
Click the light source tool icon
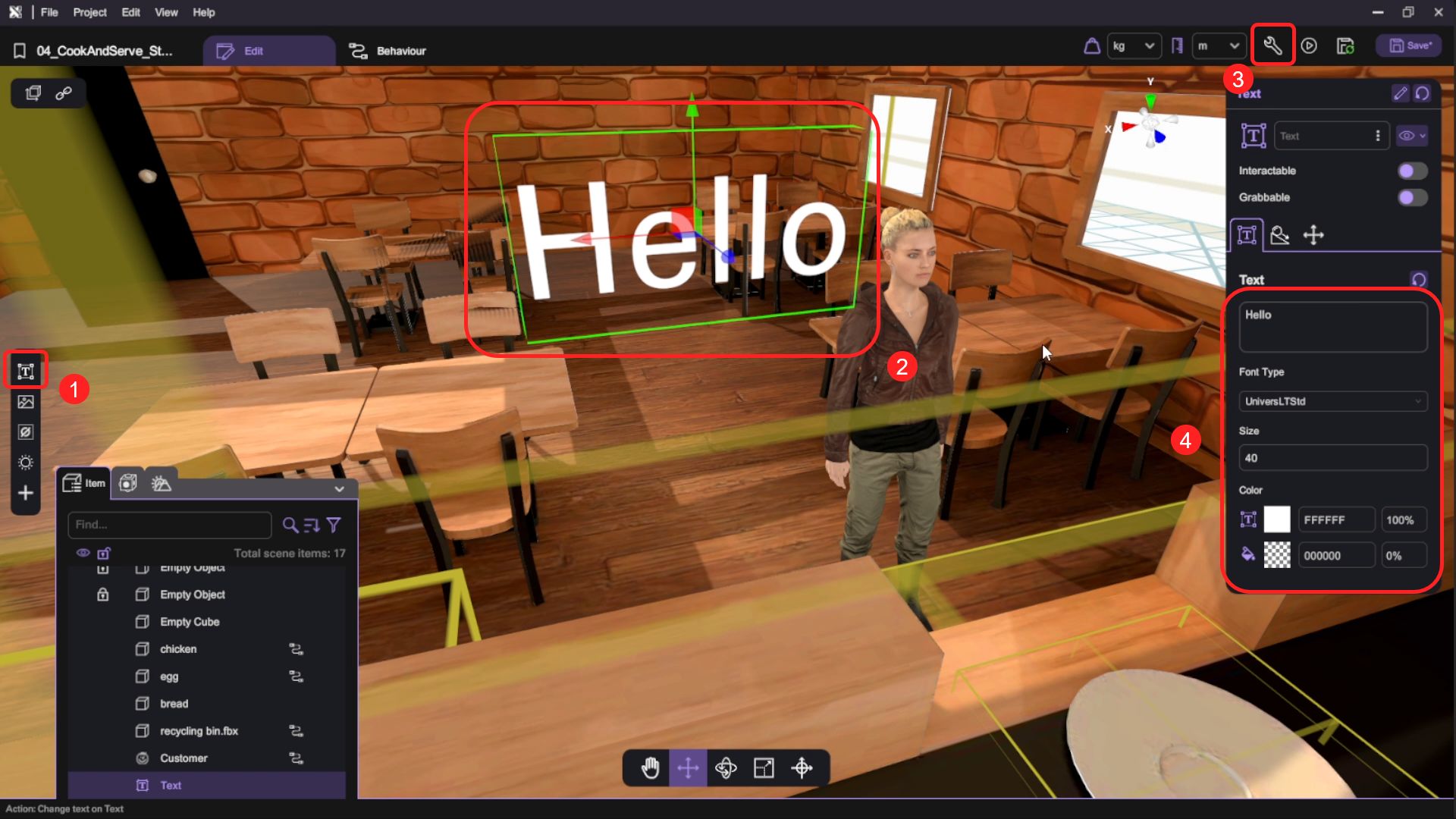(26, 463)
